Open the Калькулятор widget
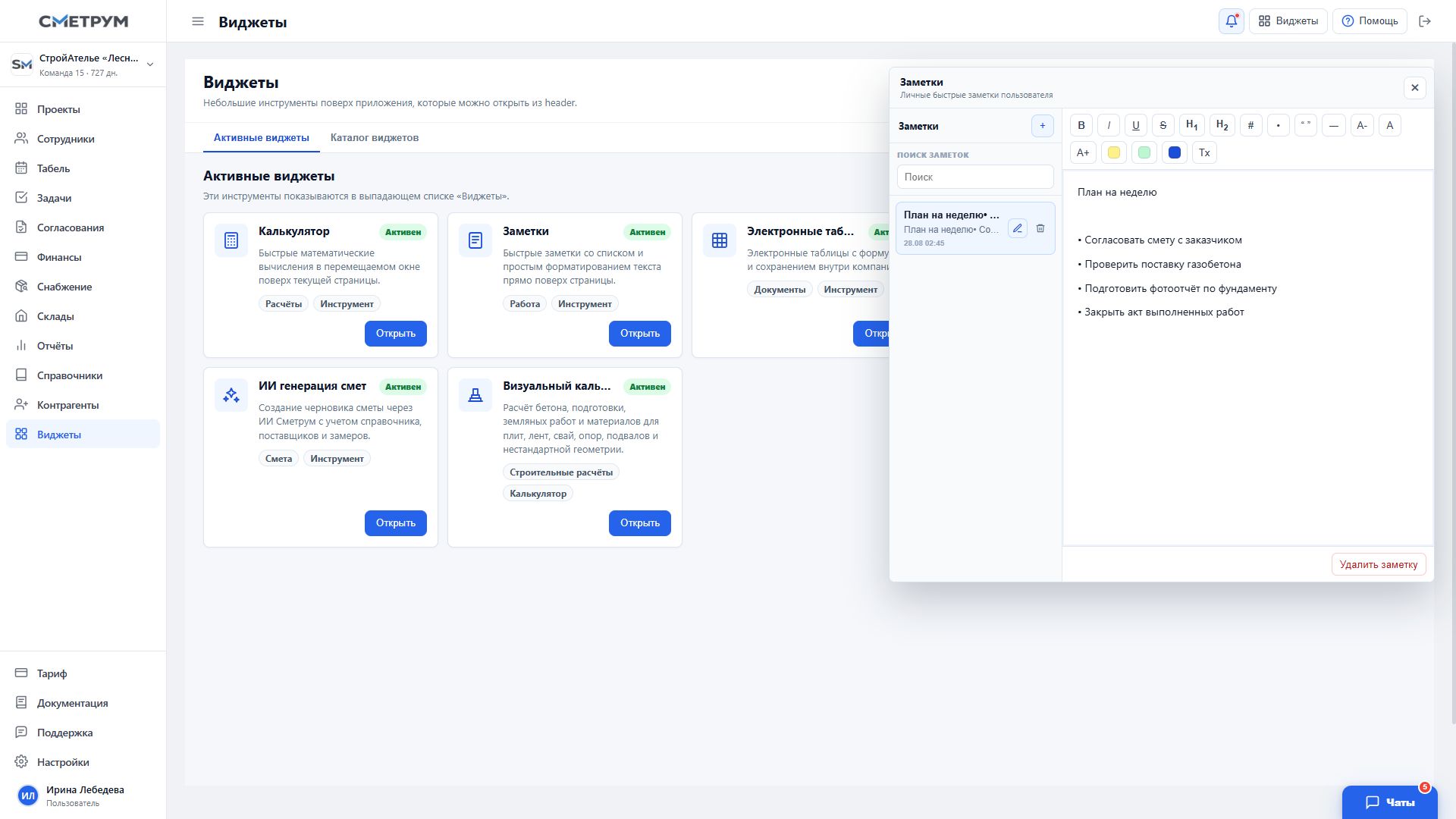This screenshot has height=819, width=1456. 396,334
